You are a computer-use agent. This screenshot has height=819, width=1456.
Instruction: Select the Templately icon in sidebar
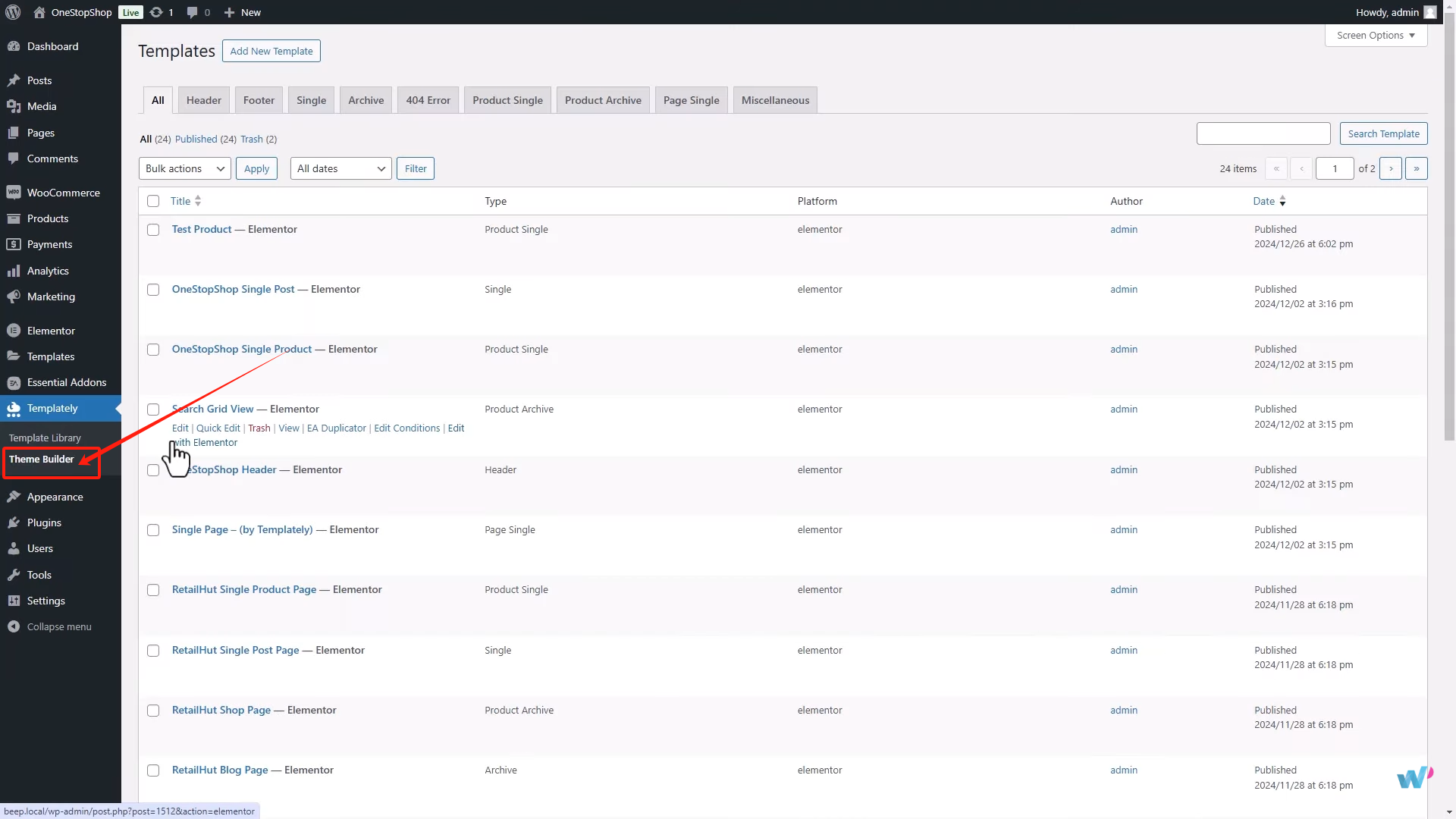(15, 408)
